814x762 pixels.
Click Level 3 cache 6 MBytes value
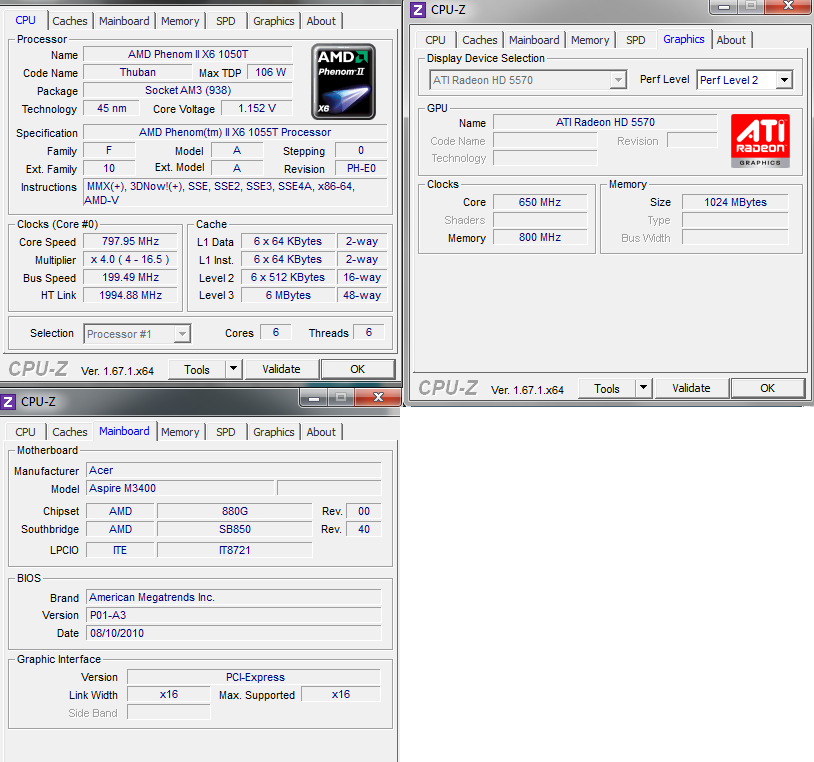(288, 295)
